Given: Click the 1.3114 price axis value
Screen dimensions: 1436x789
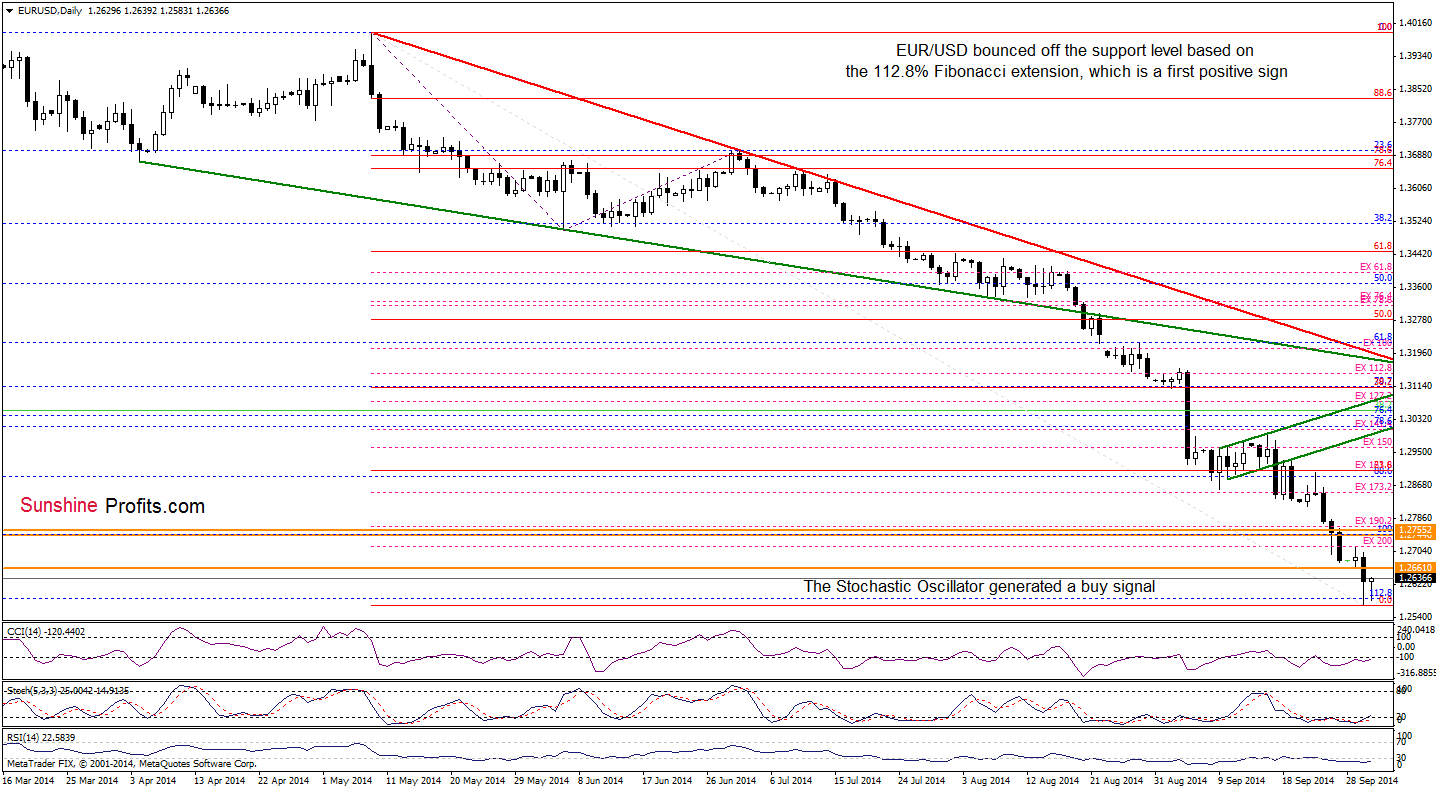Looking at the screenshot, I should [1415, 386].
